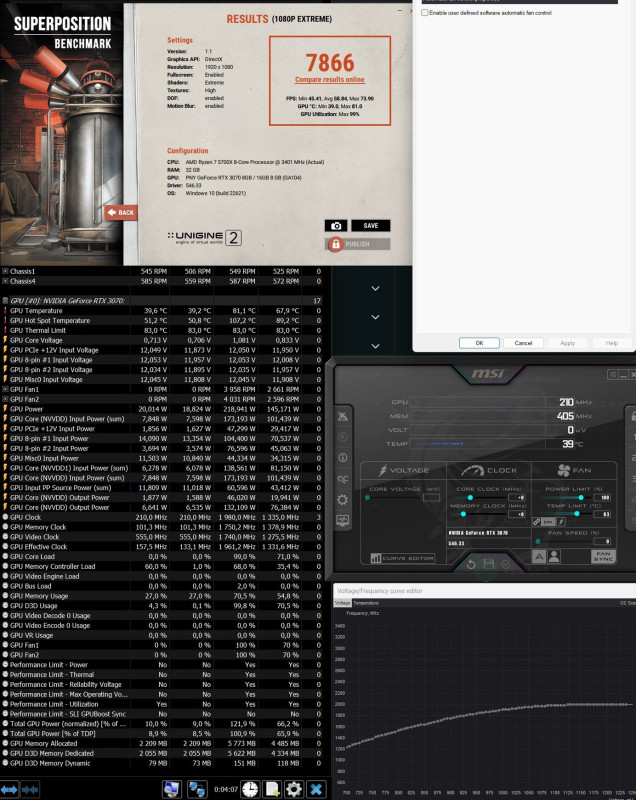Viewport: 636px width, 800px height.
Task: Click the Fan Speed slider handle
Action: [x=538, y=541]
